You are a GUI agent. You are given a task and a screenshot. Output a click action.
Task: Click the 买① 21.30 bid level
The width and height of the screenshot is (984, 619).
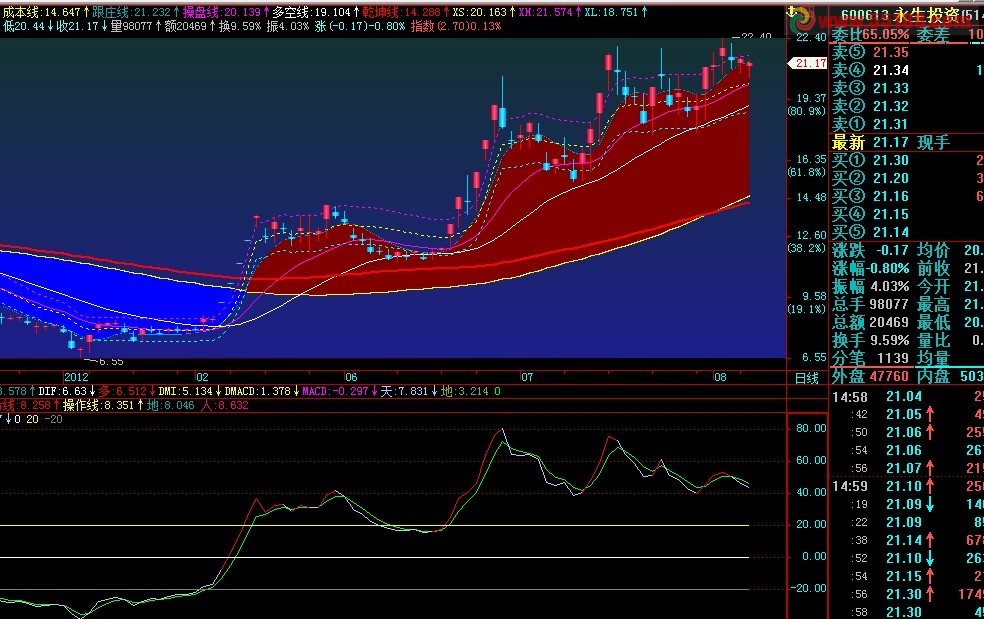pyautogui.click(x=872, y=160)
